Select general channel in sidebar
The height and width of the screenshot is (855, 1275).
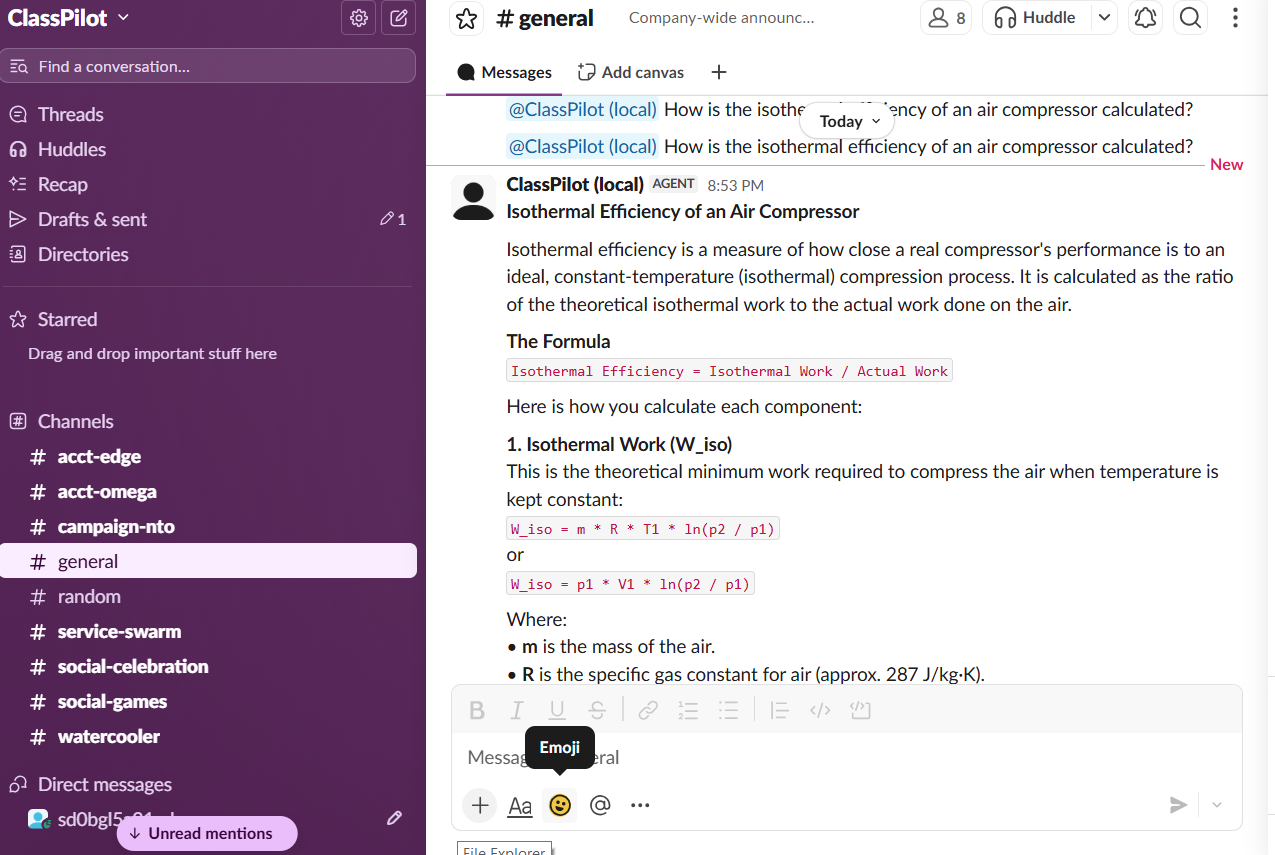pos(208,561)
